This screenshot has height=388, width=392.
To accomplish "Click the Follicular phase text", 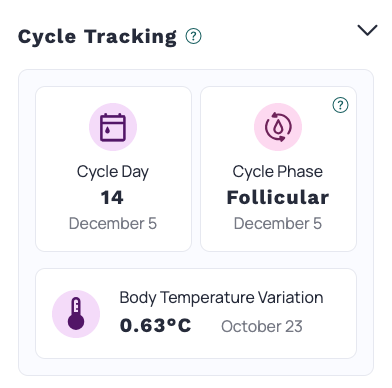I will 278,197.
